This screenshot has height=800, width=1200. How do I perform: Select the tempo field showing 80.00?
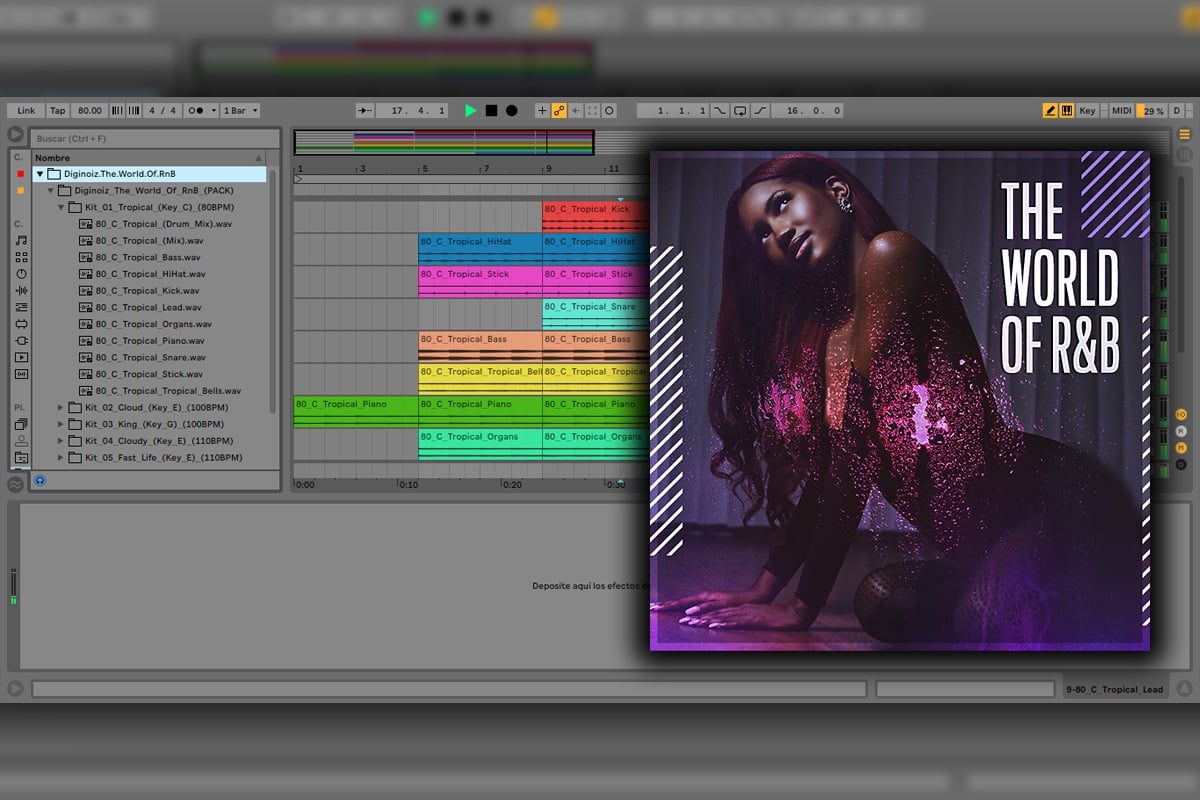click(x=90, y=111)
